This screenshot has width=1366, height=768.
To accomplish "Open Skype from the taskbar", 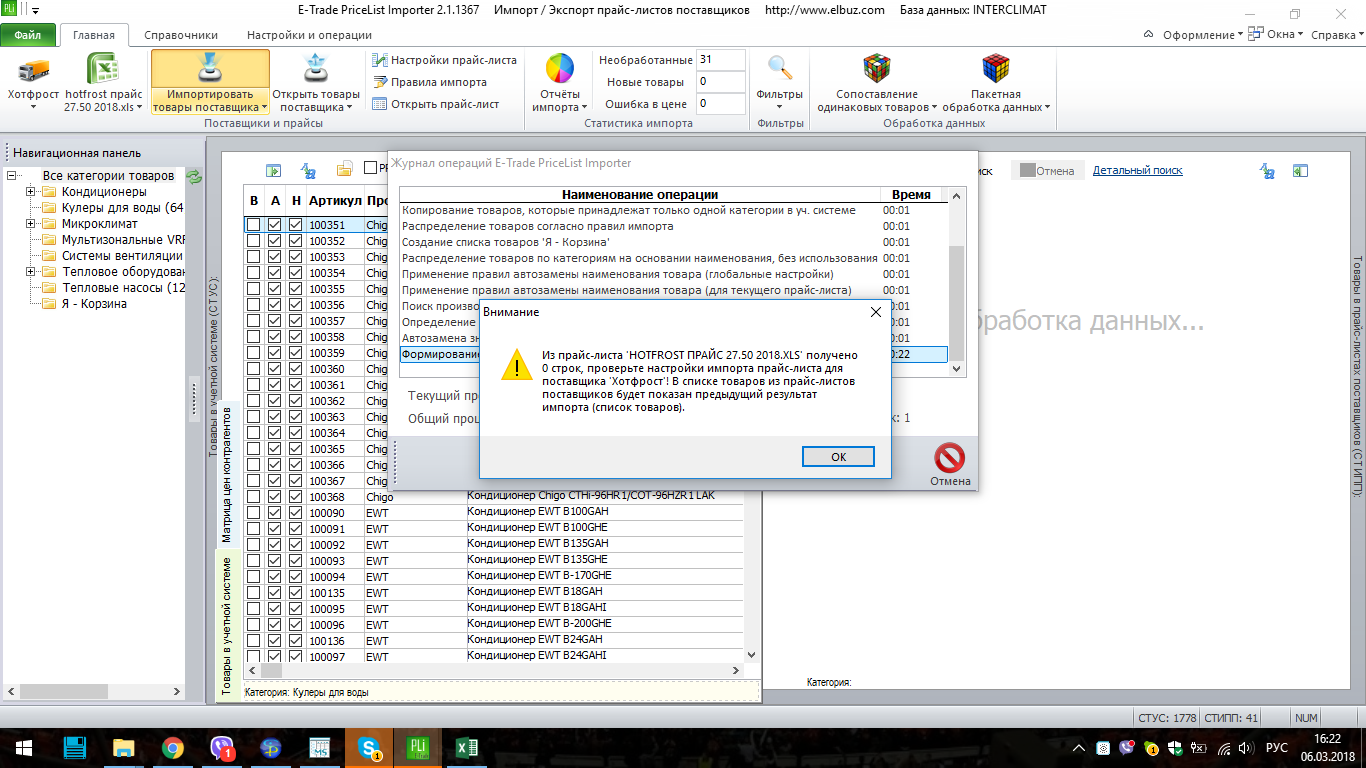I will pos(369,748).
